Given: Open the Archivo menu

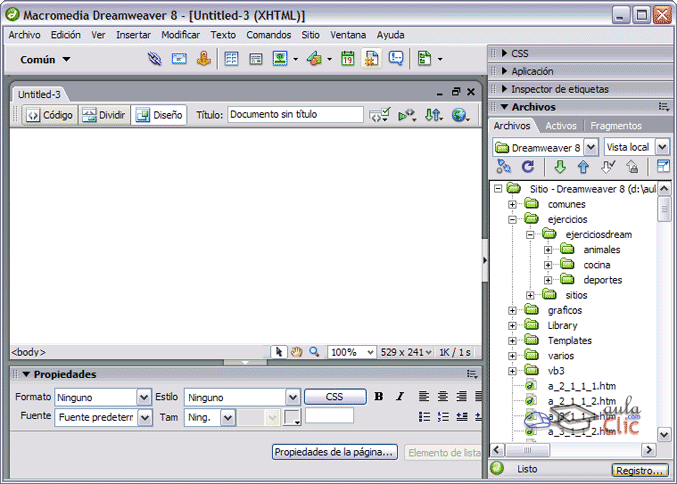Looking at the screenshot, I should (x=25, y=35).
